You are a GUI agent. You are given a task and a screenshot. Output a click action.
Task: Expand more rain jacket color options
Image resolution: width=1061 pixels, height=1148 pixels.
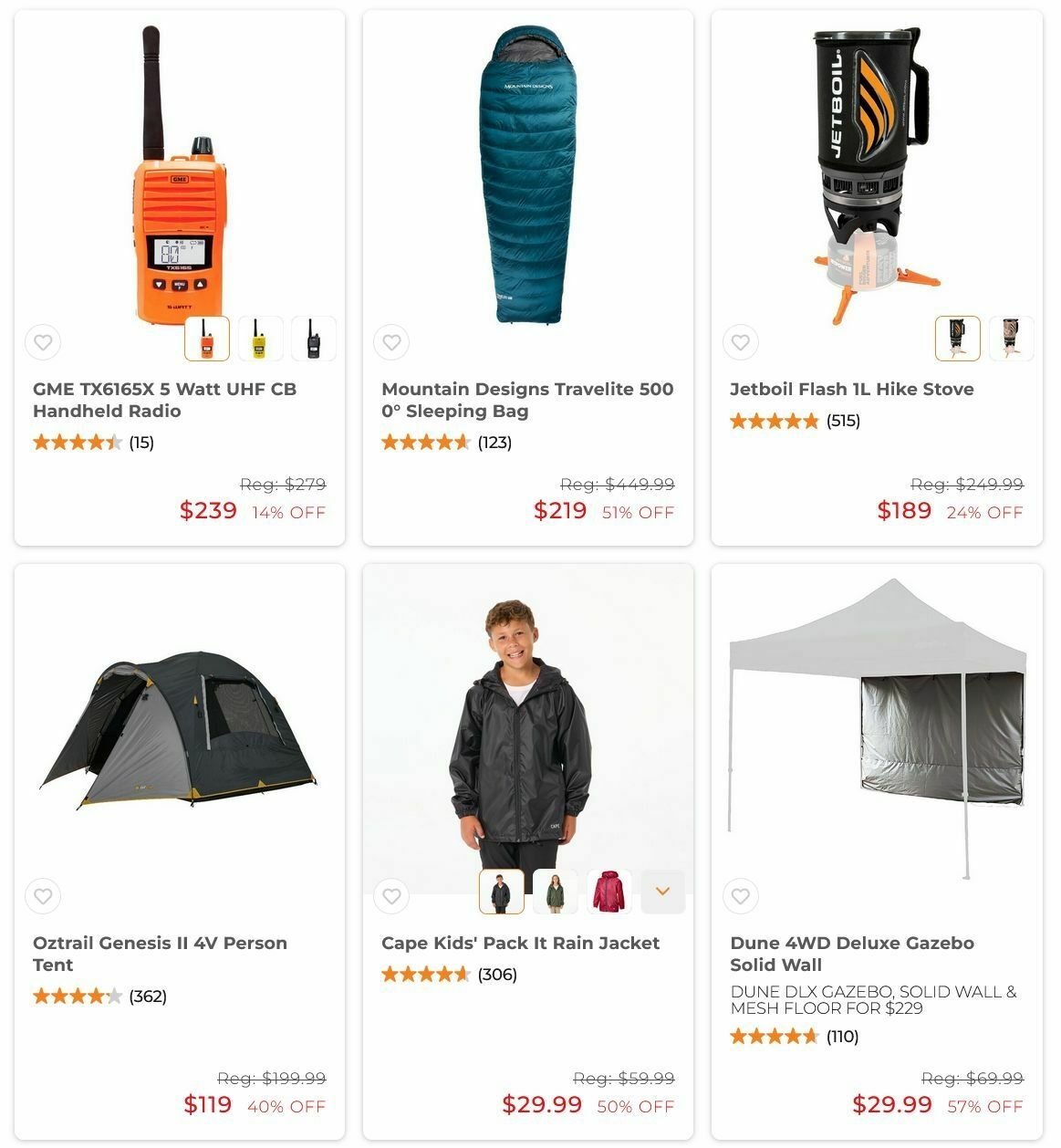coord(663,892)
